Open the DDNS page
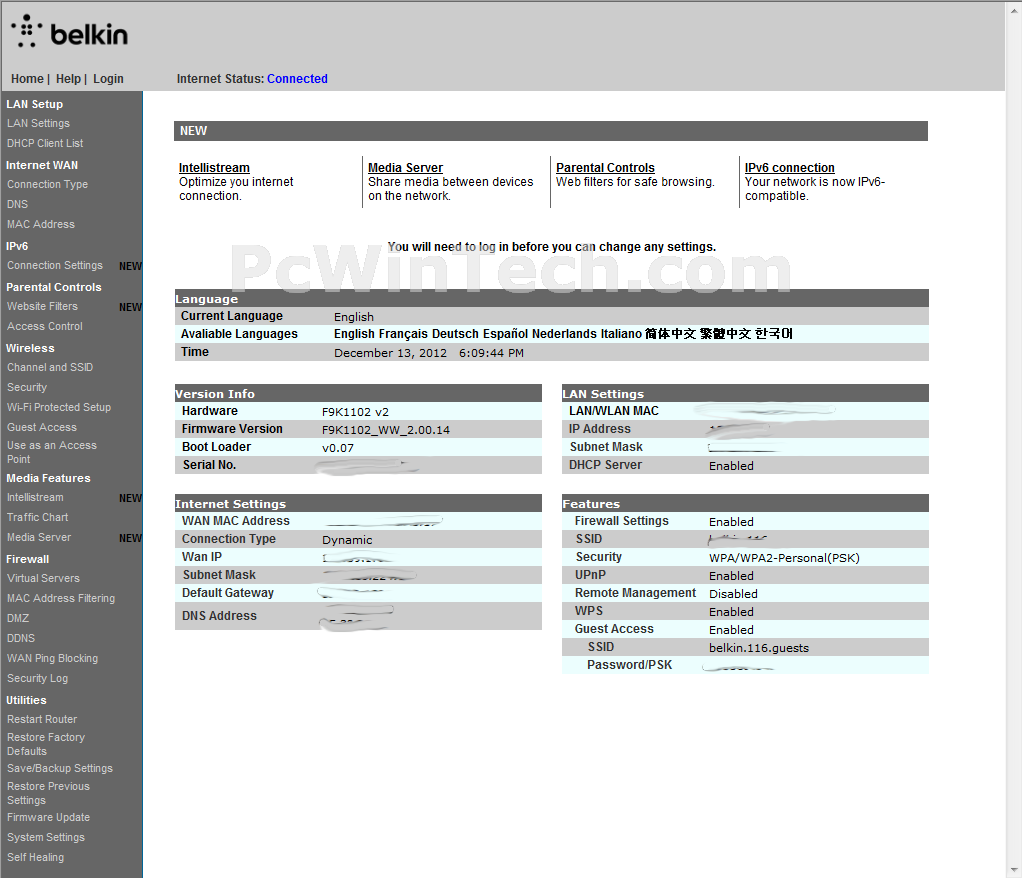Image resolution: width=1022 pixels, height=878 pixels. [21, 639]
